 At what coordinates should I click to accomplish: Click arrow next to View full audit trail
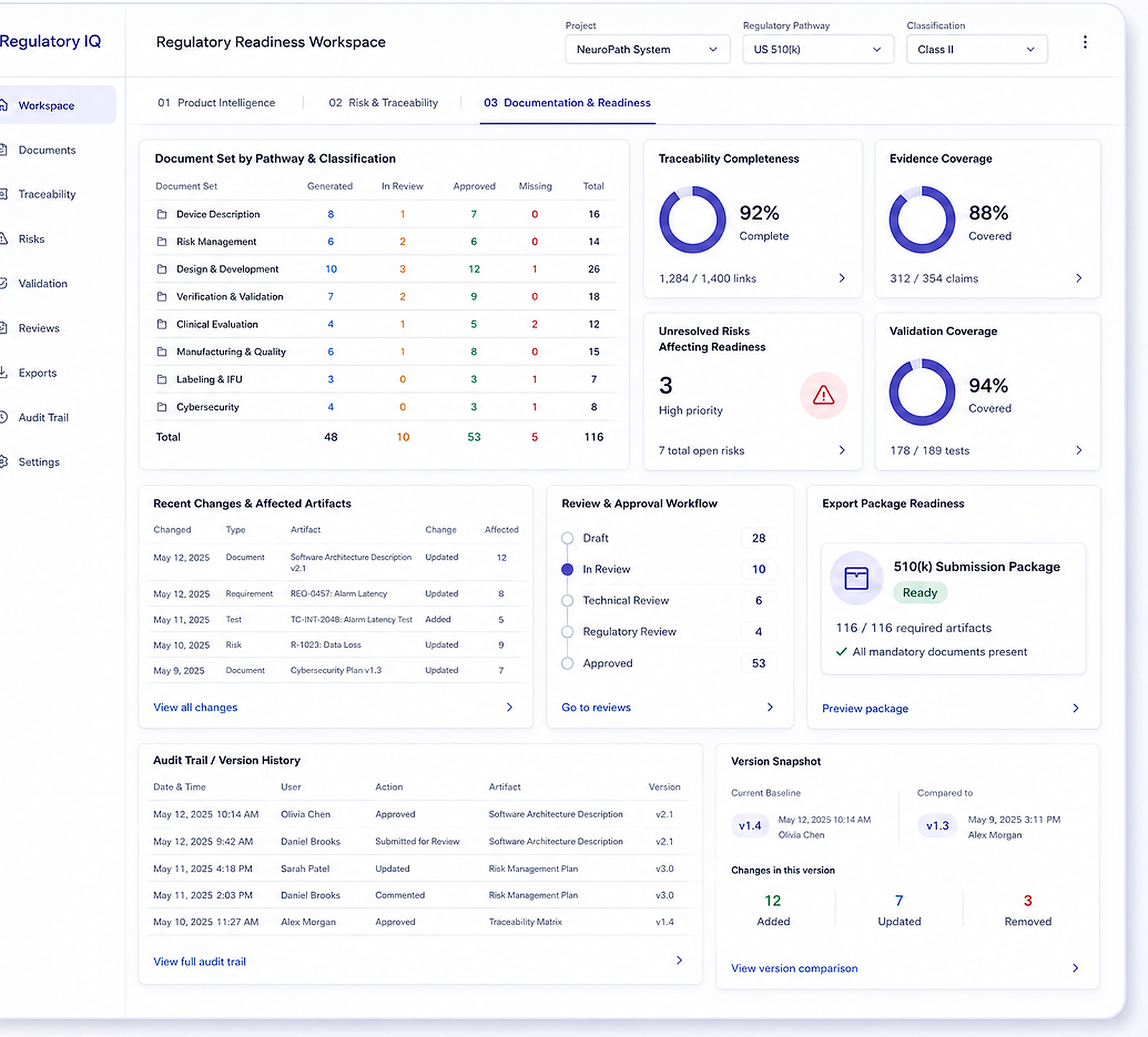(679, 961)
